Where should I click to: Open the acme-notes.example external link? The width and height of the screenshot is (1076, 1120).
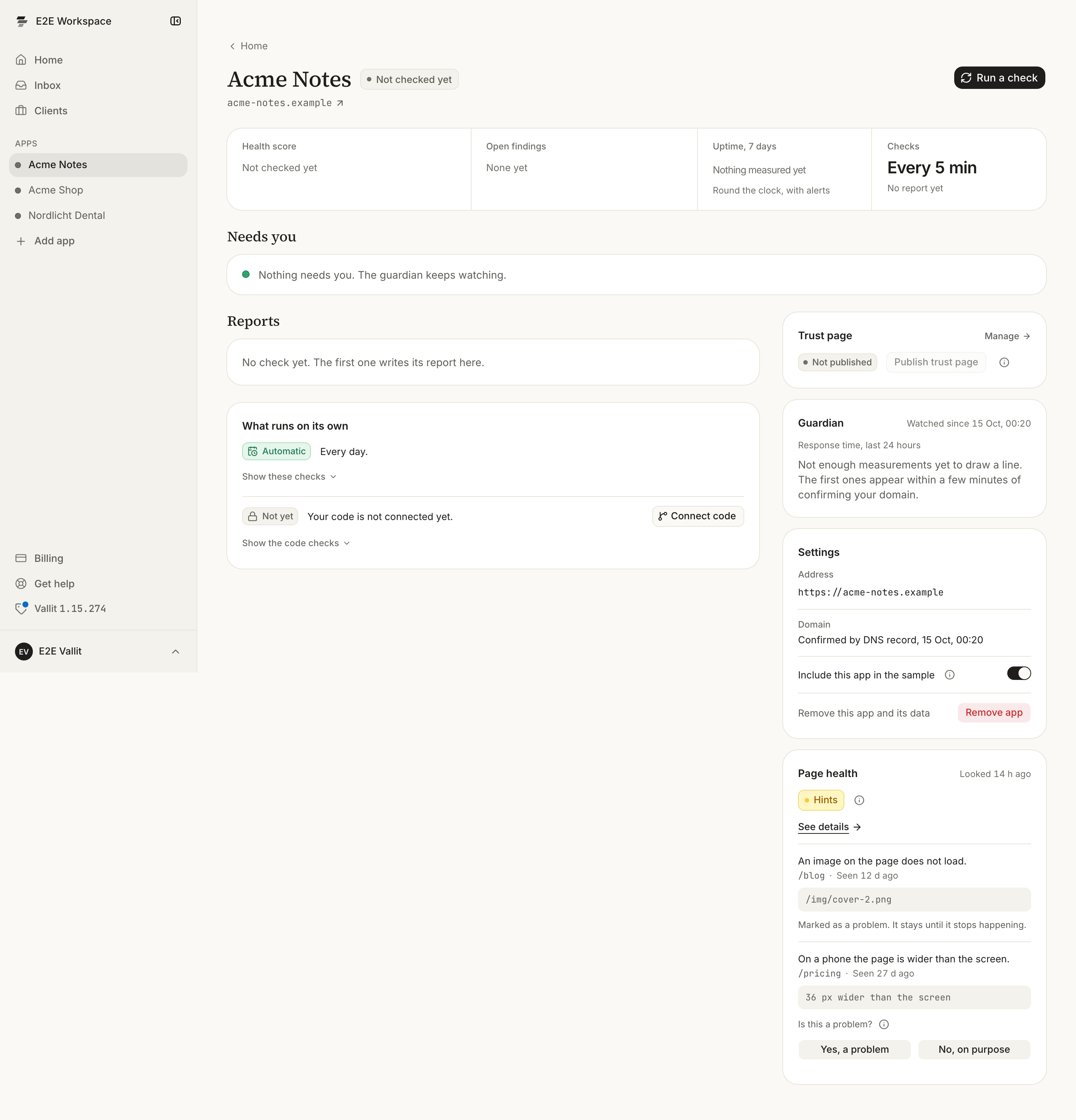tap(285, 103)
